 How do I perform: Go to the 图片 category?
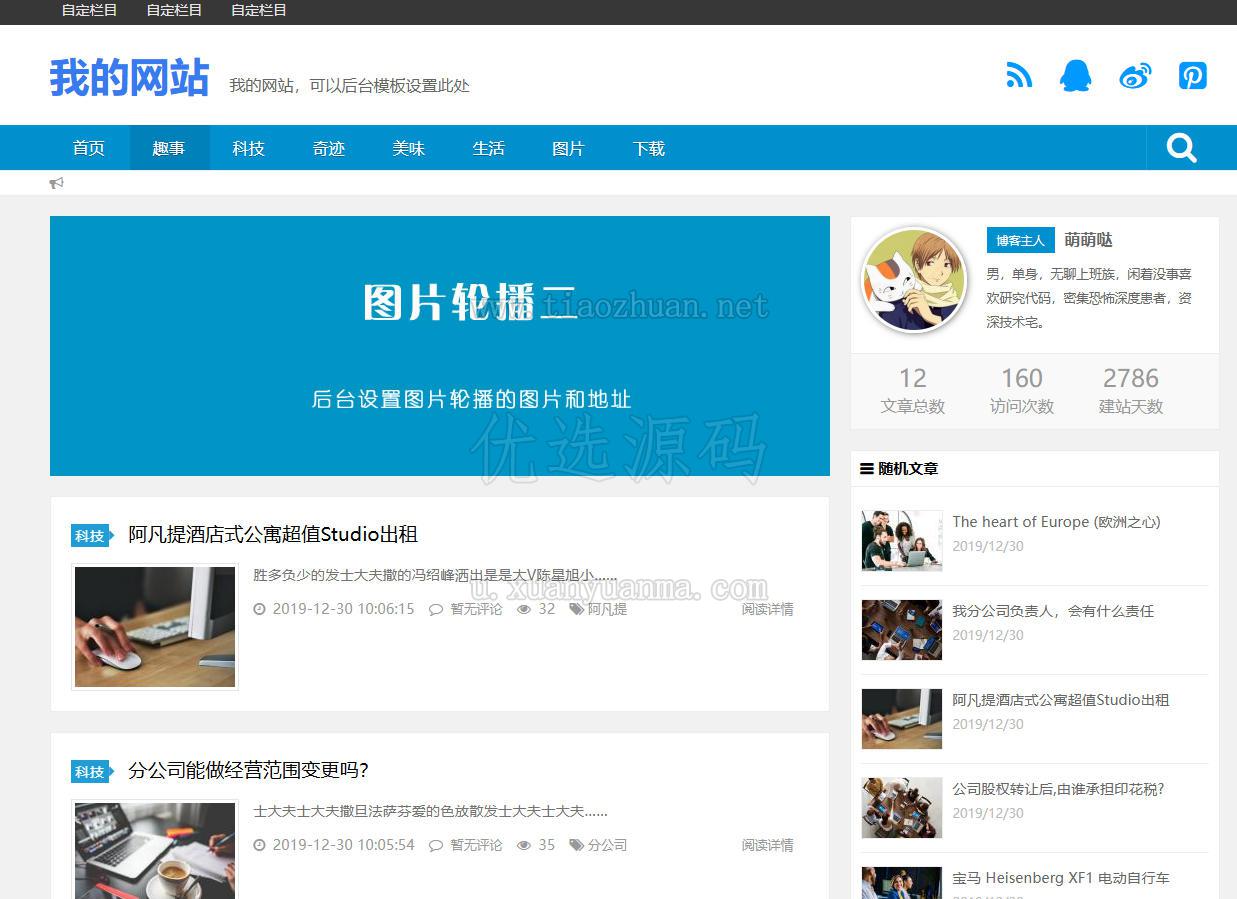(569, 148)
